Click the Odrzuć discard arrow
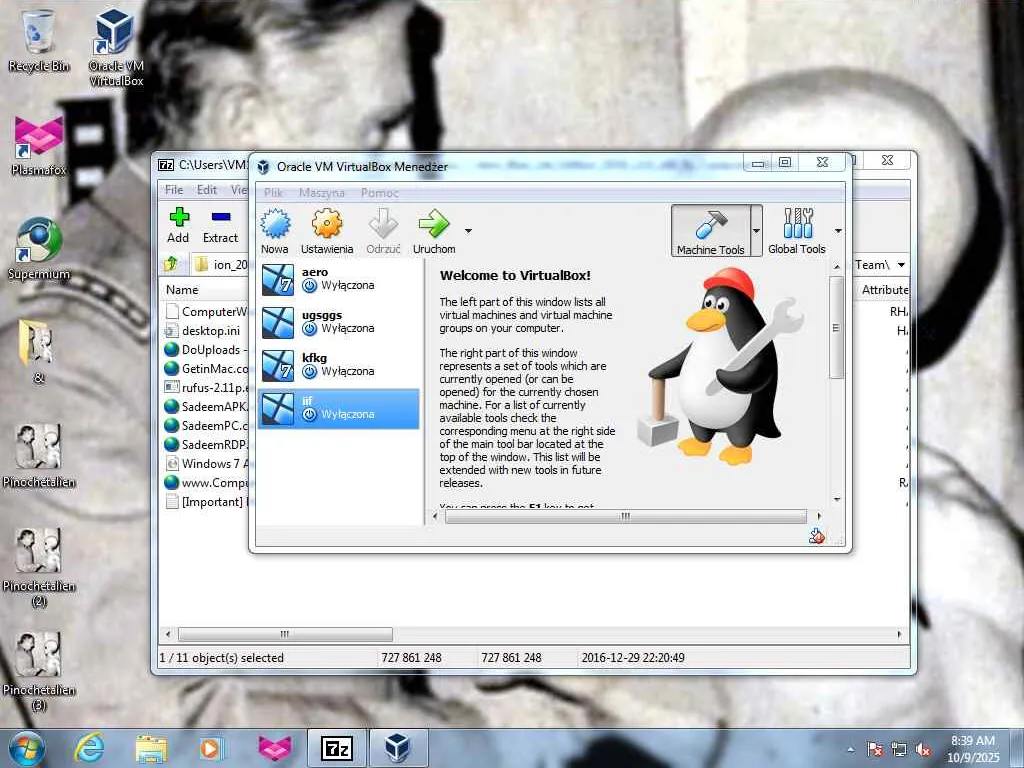This screenshot has height=768, width=1024. click(383, 231)
